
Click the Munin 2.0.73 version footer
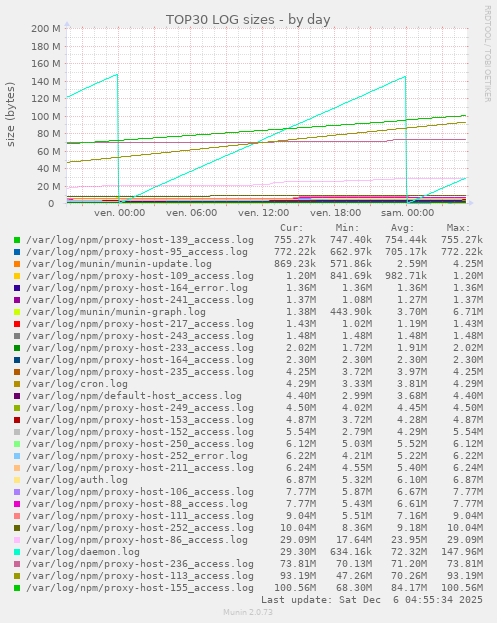[x=248, y=612]
